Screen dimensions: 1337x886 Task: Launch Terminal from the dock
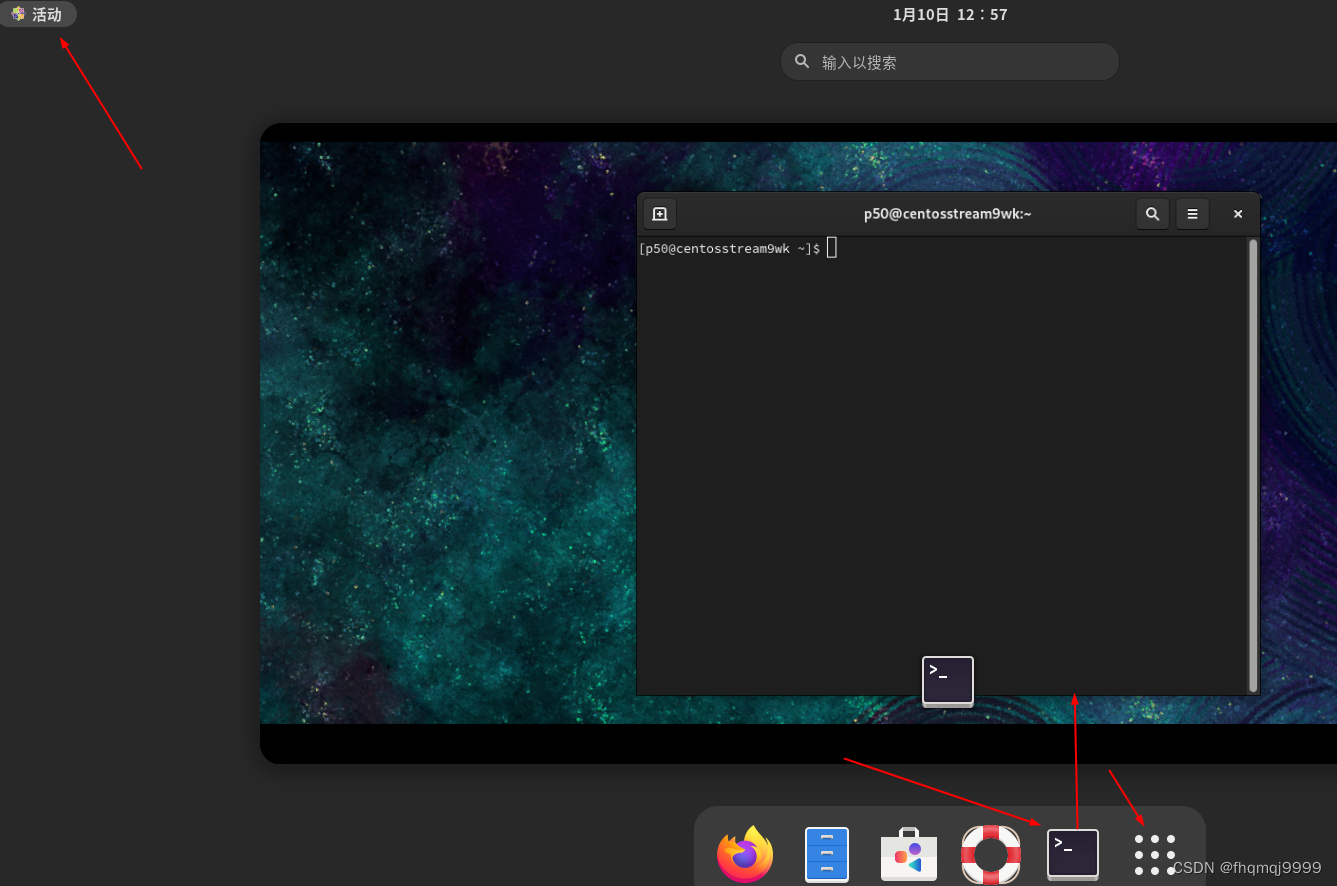(x=1072, y=853)
